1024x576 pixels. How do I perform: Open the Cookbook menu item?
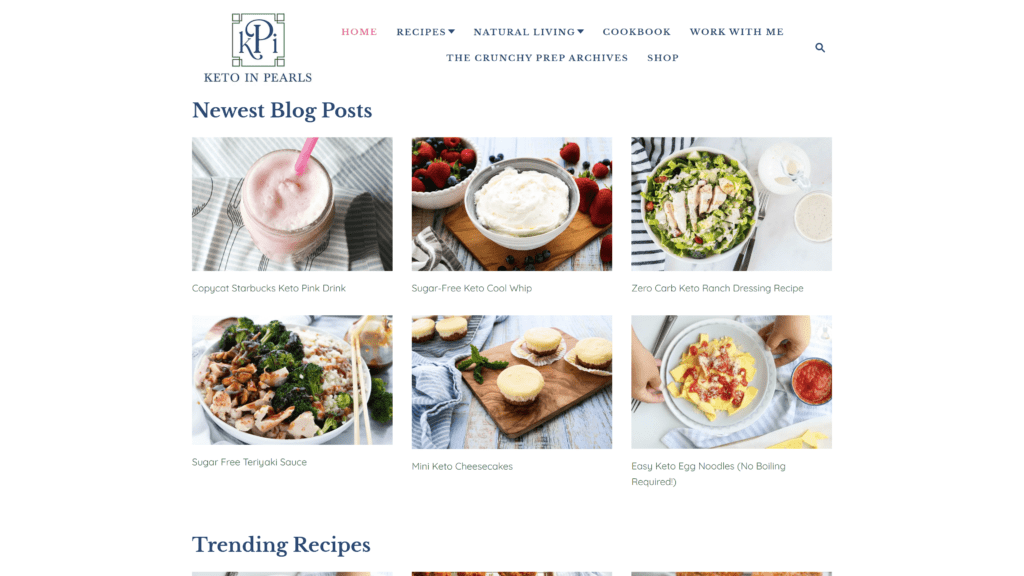coord(636,32)
